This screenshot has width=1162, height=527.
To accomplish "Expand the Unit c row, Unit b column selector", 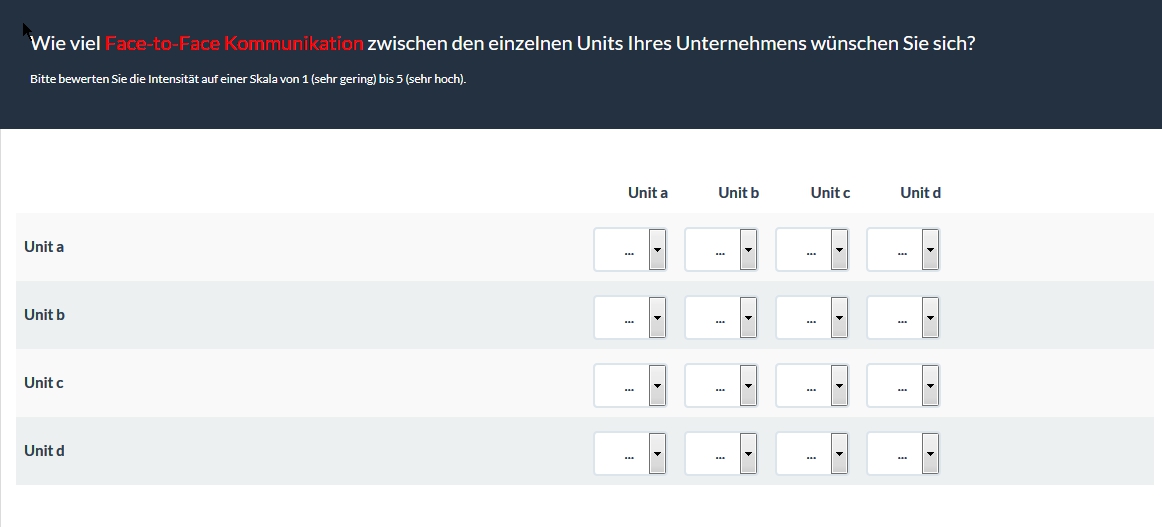I will pyautogui.click(x=721, y=386).
